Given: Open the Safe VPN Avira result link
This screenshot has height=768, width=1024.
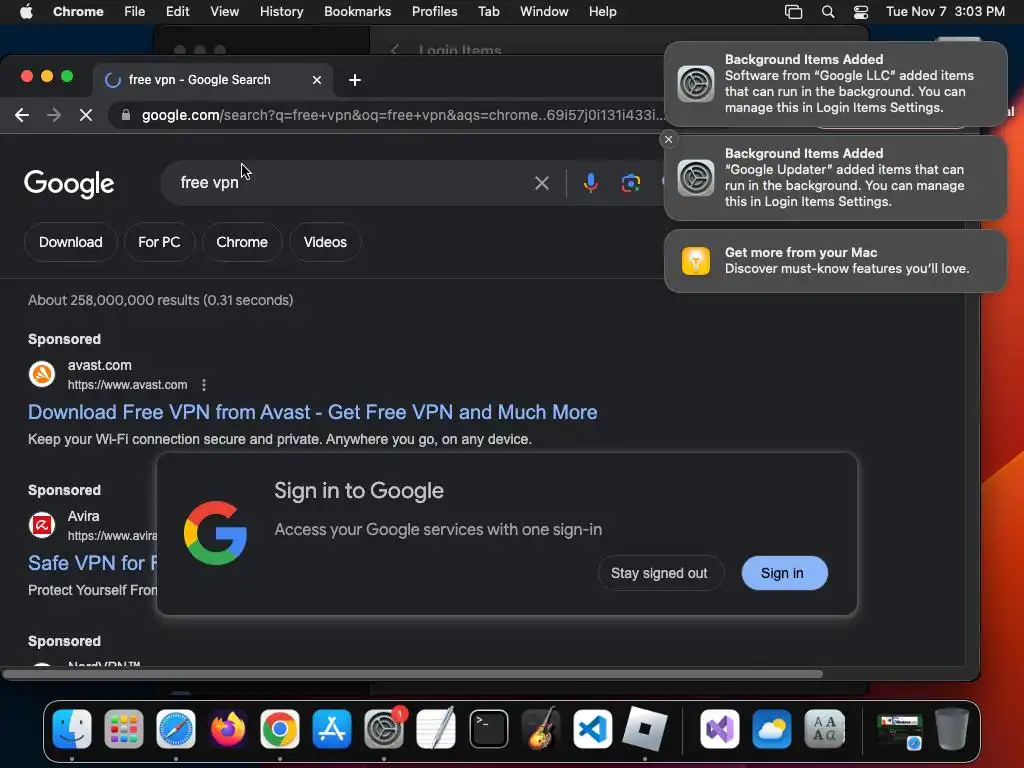Looking at the screenshot, I should (92, 563).
